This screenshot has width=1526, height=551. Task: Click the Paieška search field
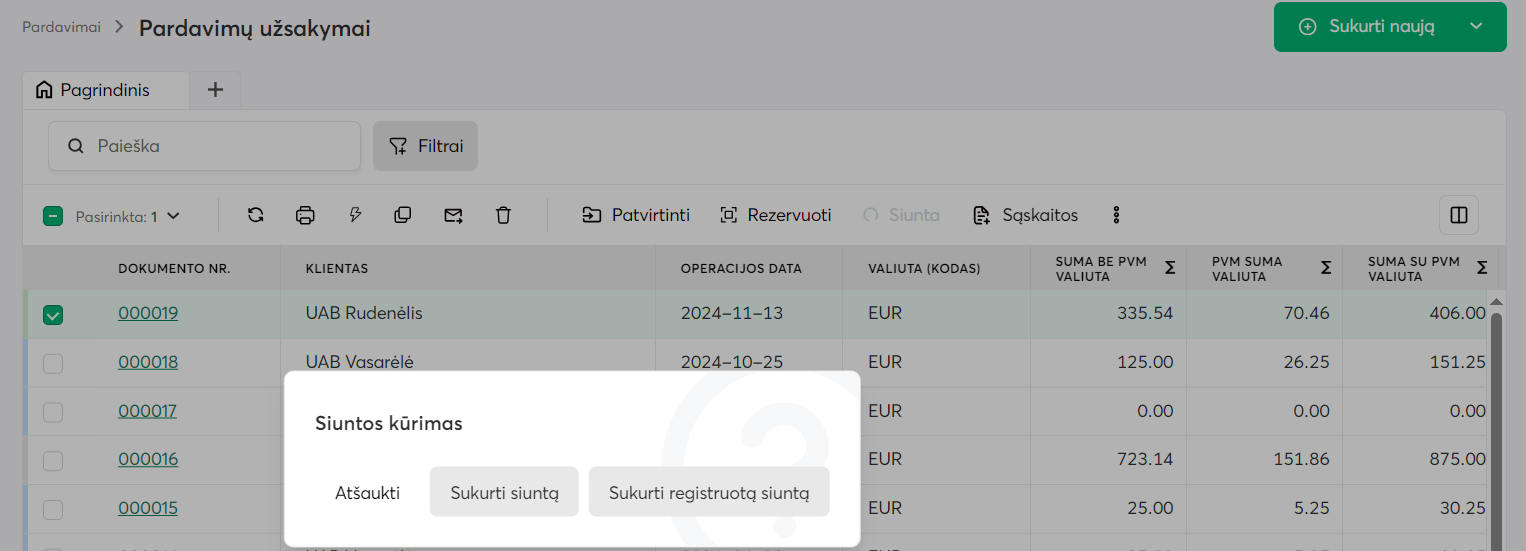click(220, 146)
